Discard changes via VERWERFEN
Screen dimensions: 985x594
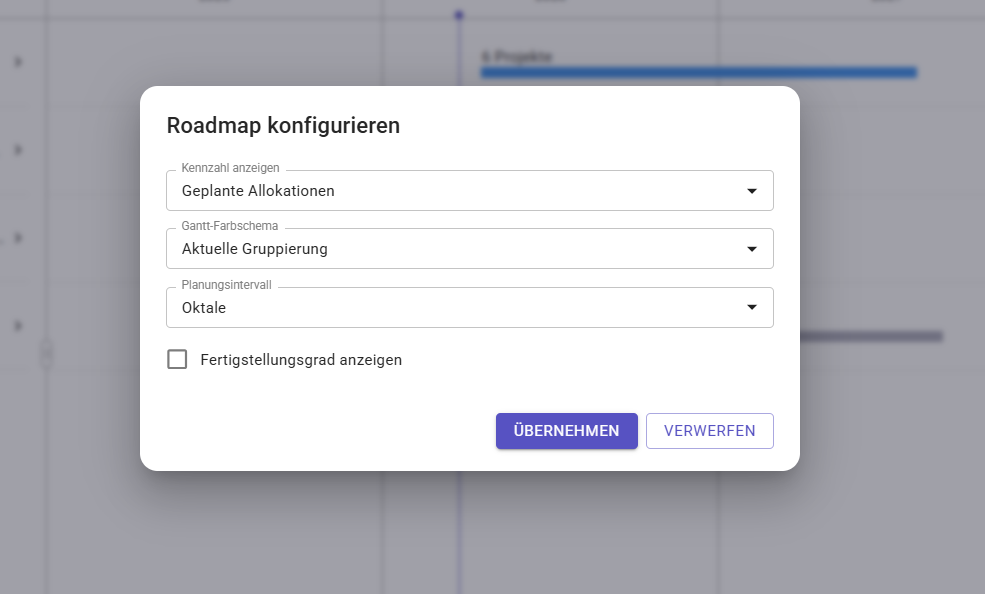(x=709, y=430)
